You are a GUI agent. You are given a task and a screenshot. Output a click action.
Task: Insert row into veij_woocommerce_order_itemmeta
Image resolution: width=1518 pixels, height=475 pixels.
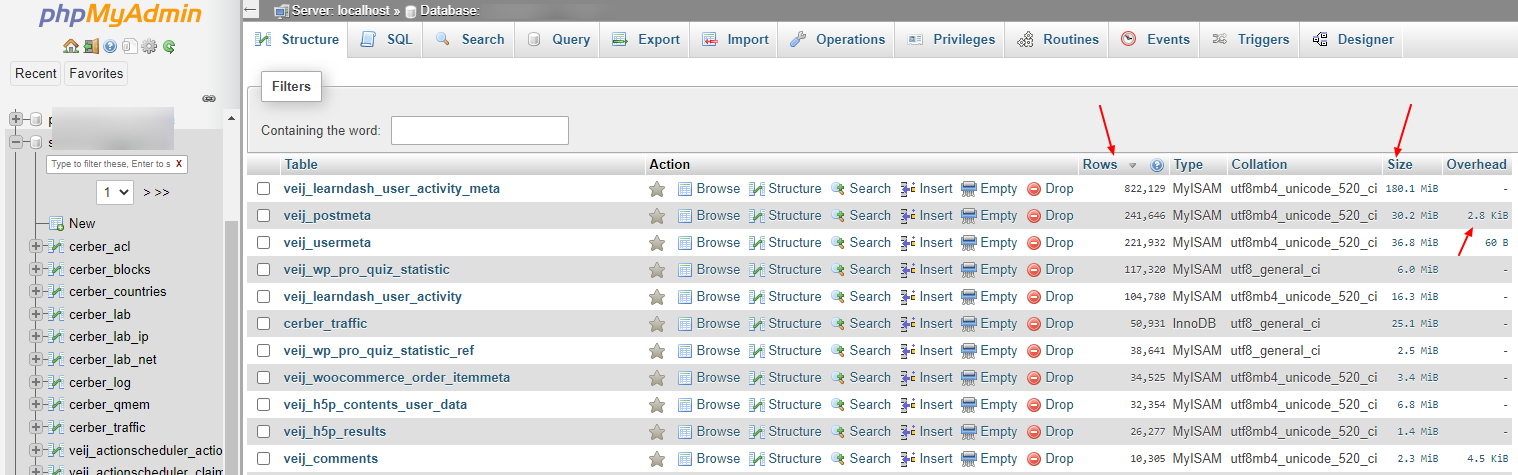927,378
